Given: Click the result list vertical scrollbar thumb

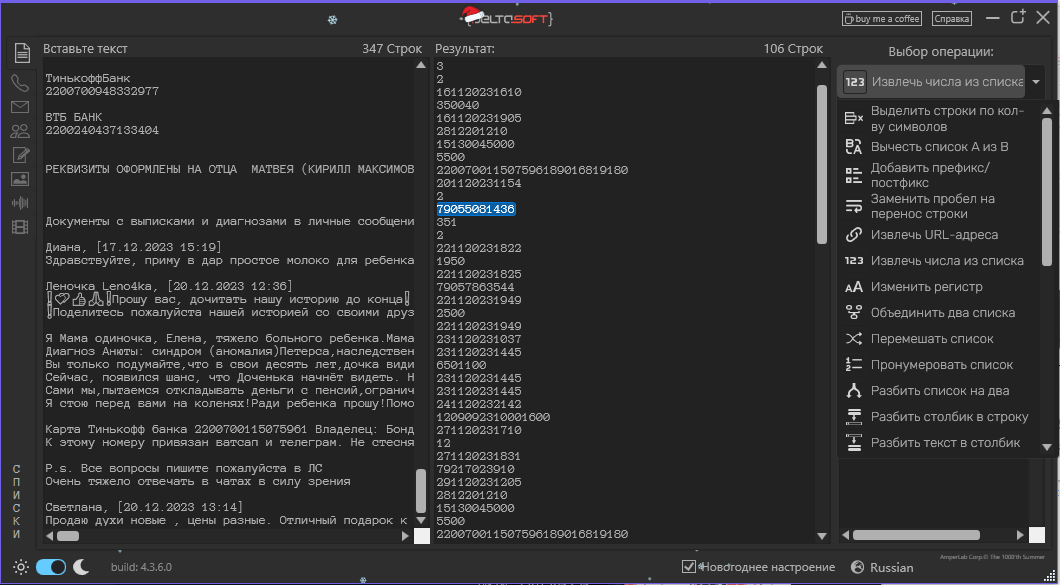Looking at the screenshot, I should 822,164.
